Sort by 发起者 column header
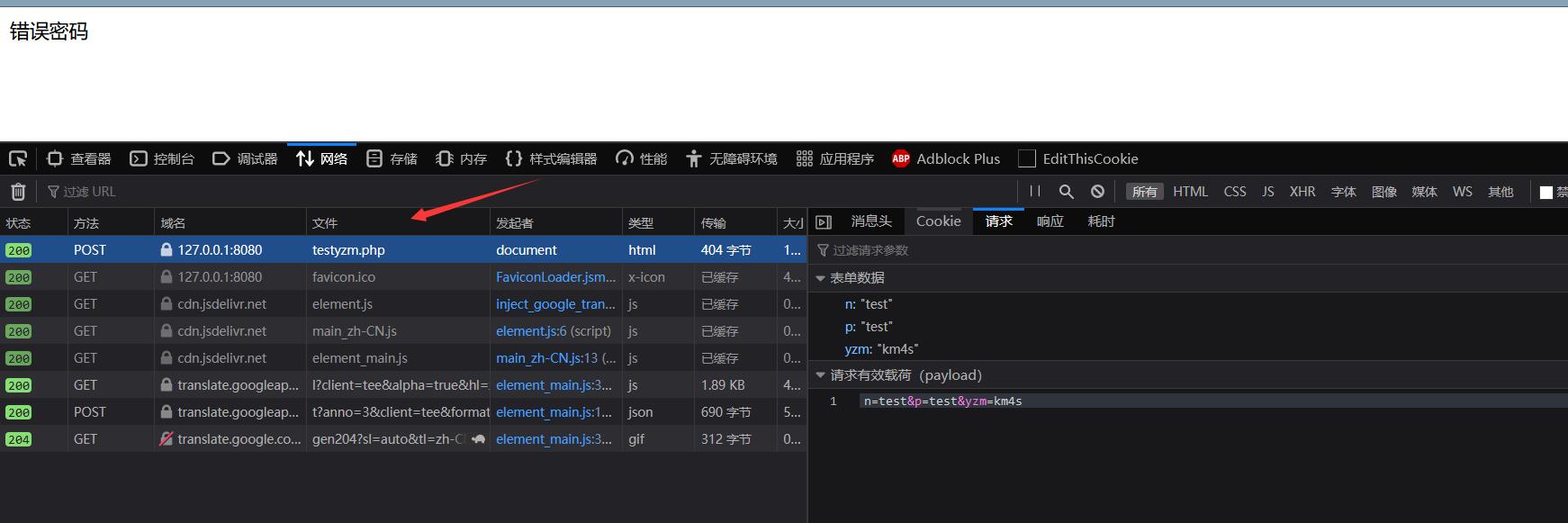1568x523 pixels. click(556, 223)
